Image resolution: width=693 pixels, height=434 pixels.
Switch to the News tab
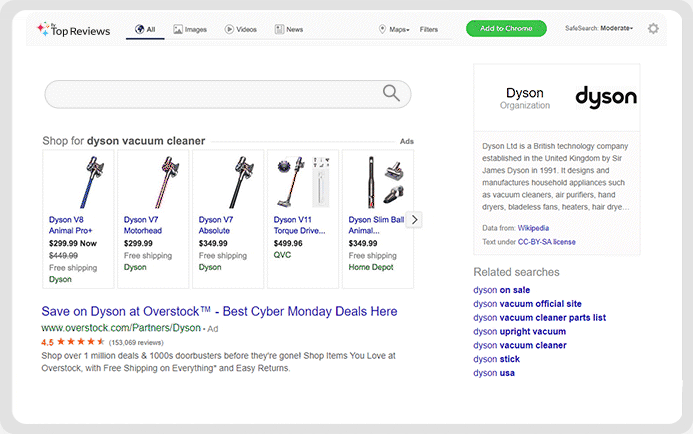click(289, 30)
